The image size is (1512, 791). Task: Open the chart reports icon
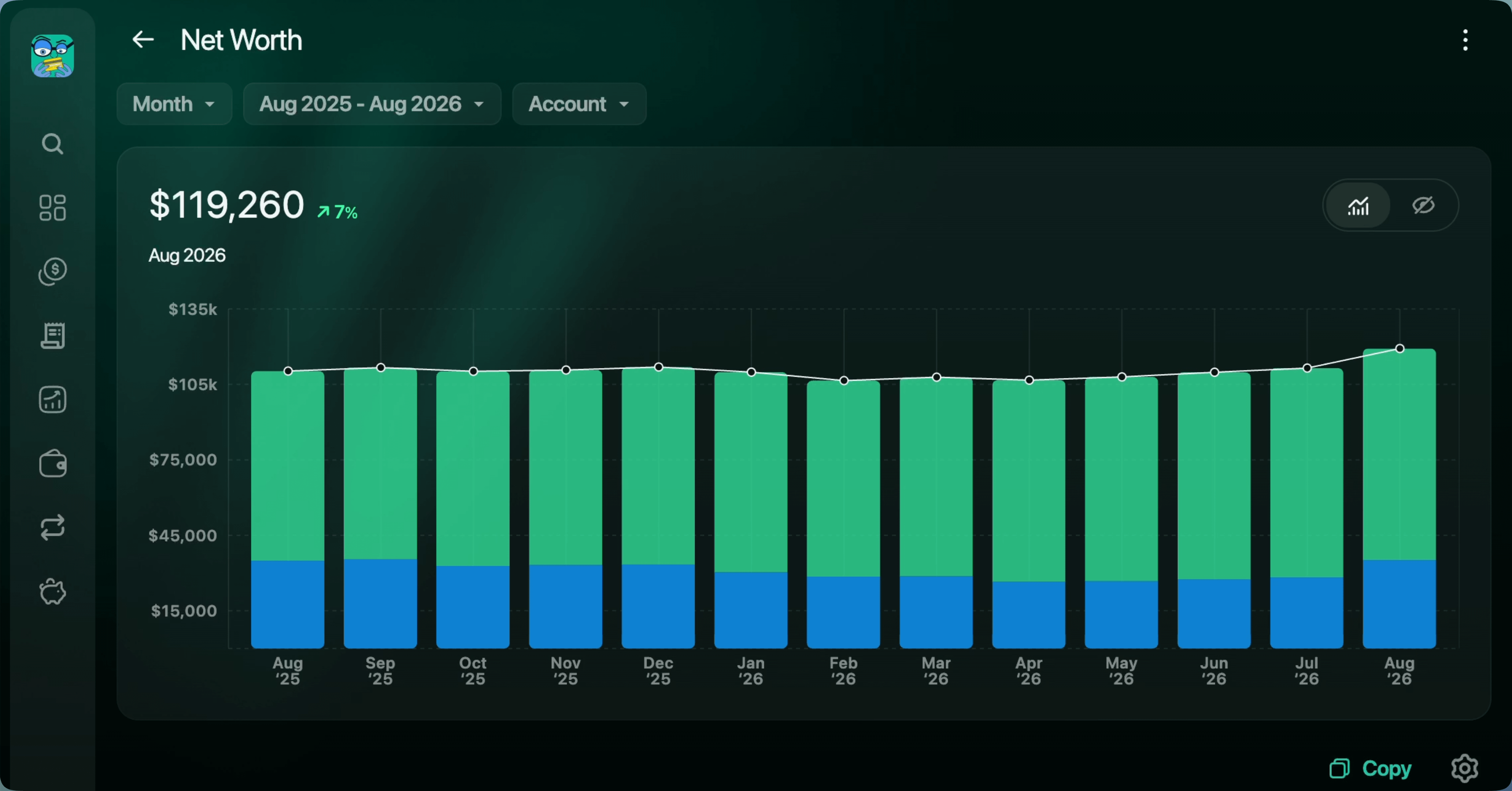(x=52, y=400)
